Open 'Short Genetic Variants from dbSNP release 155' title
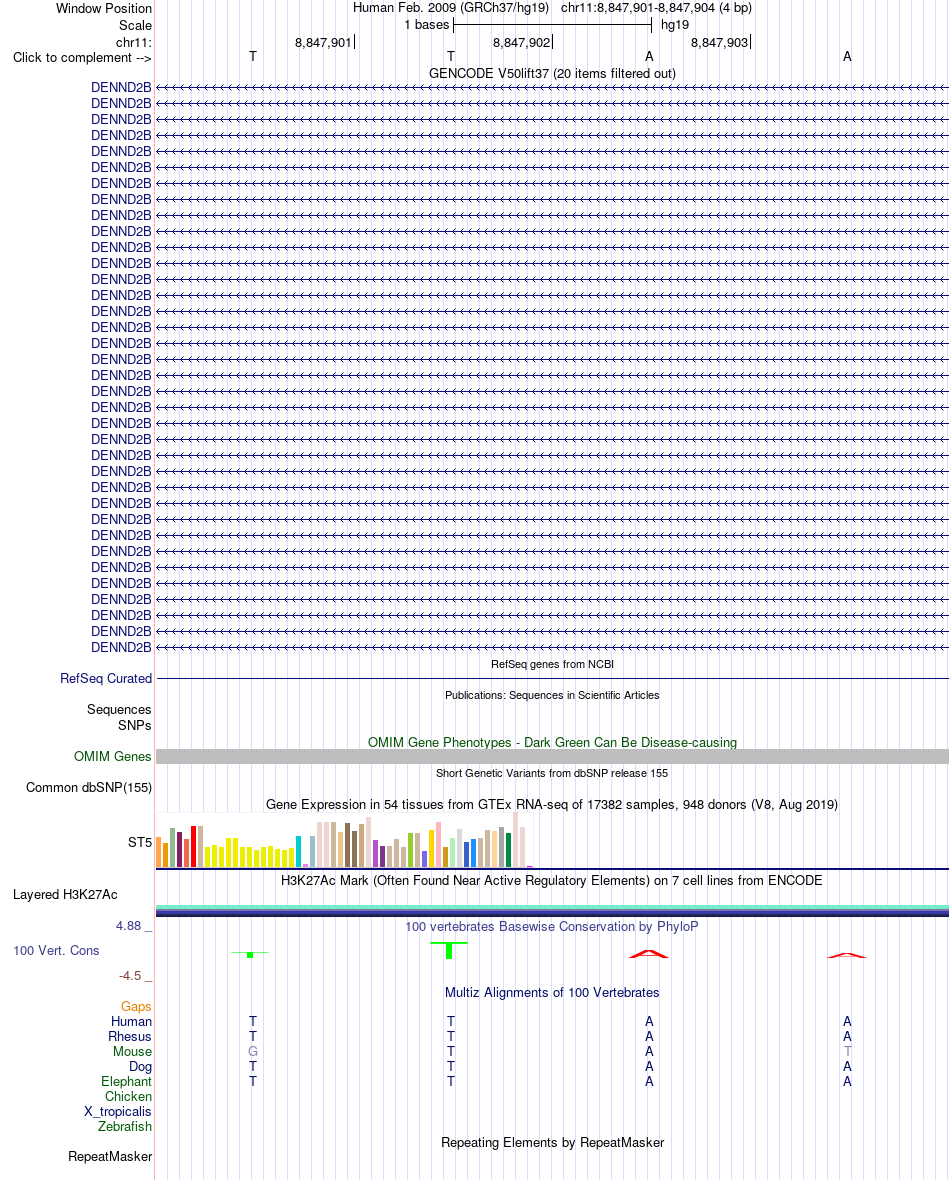Image resolution: width=950 pixels, height=1180 pixels. pos(552,773)
